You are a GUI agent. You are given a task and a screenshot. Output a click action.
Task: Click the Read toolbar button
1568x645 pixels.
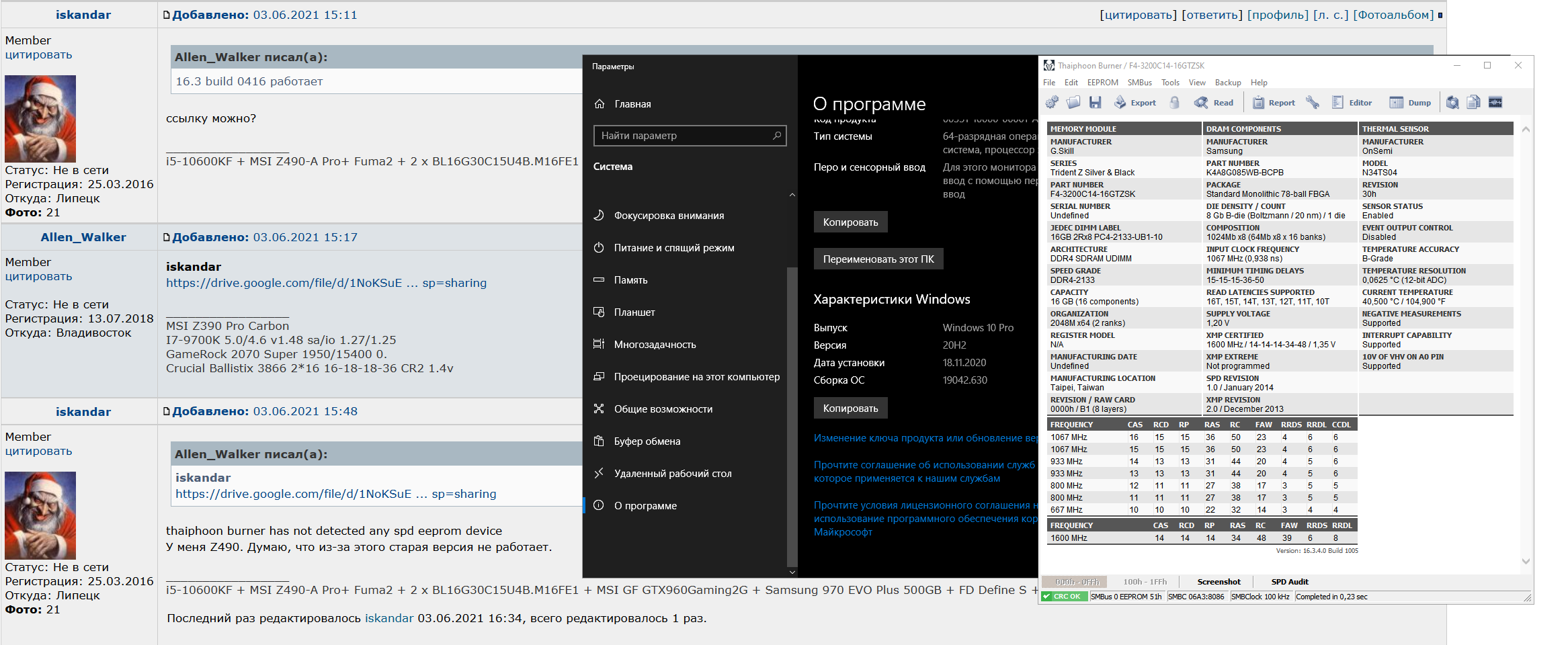pyautogui.click(x=1214, y=102)
